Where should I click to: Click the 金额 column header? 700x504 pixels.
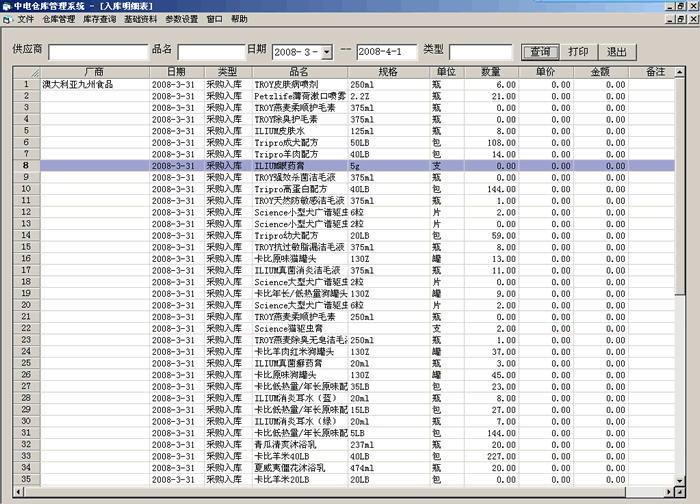[x=600, y=72]
